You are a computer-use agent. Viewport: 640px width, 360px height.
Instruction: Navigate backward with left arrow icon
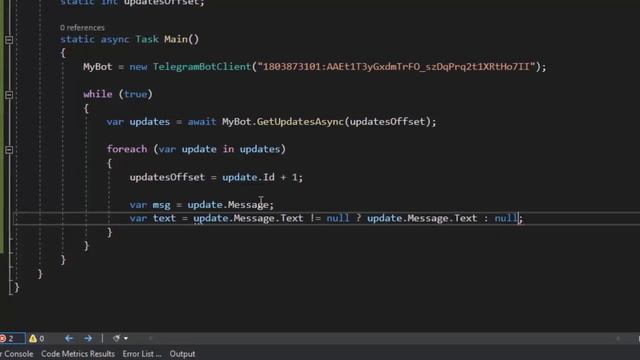tap(69, 338)
